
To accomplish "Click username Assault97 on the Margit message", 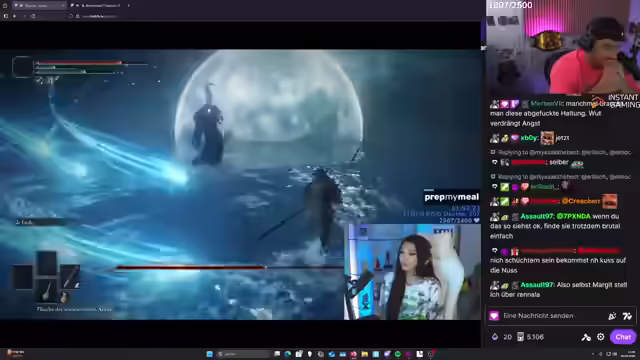I will [x=537, y=284].
